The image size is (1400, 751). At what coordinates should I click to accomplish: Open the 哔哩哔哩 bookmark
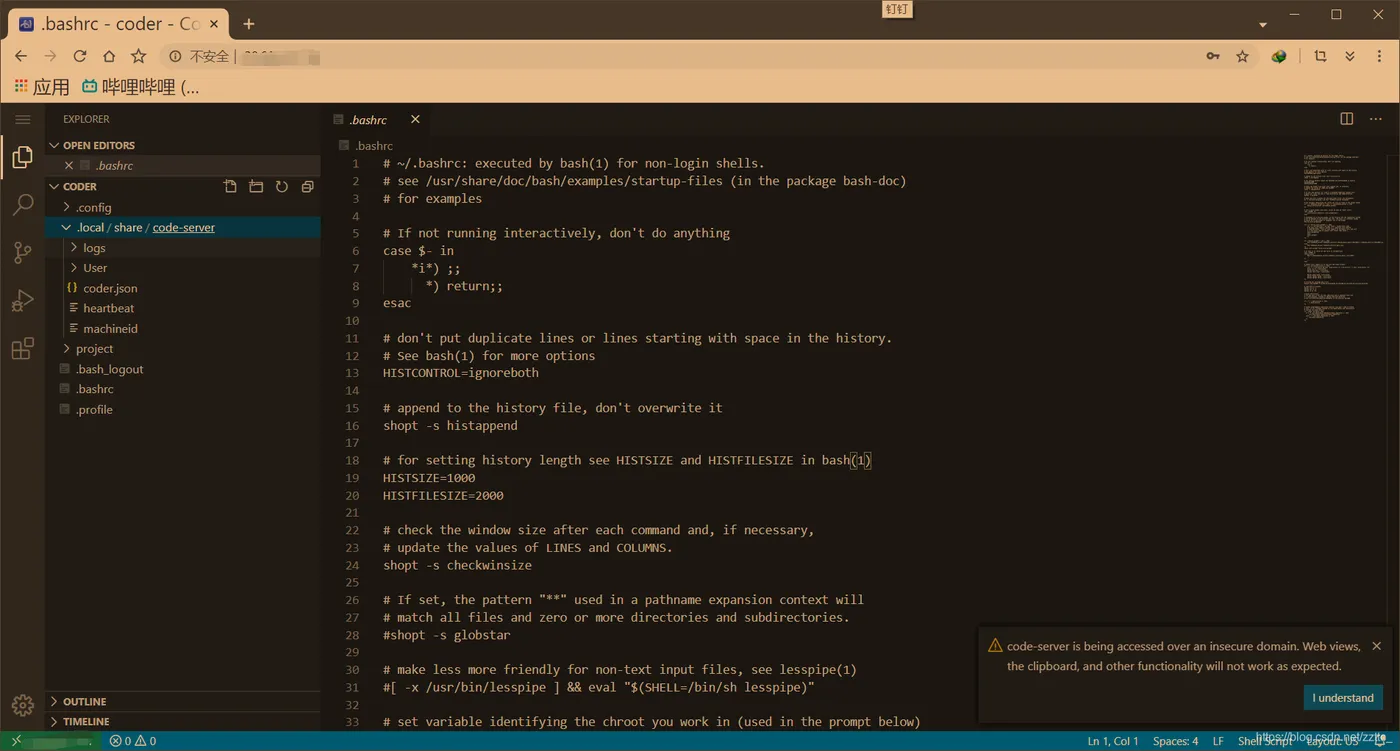[140, 87]
